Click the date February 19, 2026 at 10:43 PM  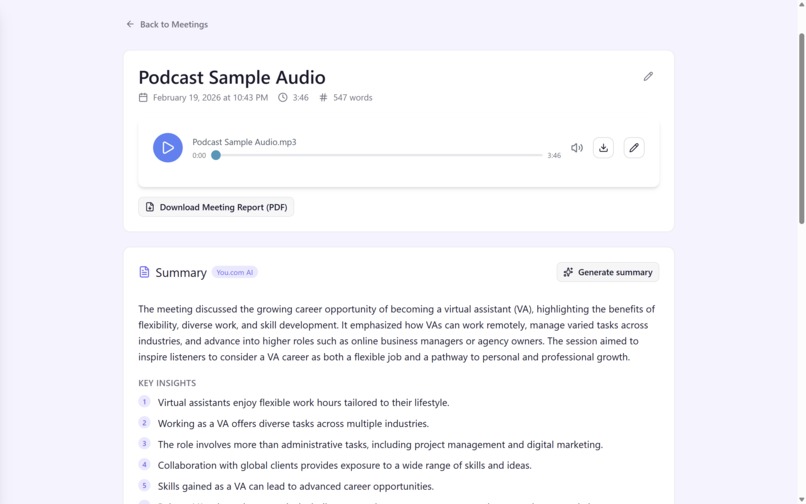210,97
